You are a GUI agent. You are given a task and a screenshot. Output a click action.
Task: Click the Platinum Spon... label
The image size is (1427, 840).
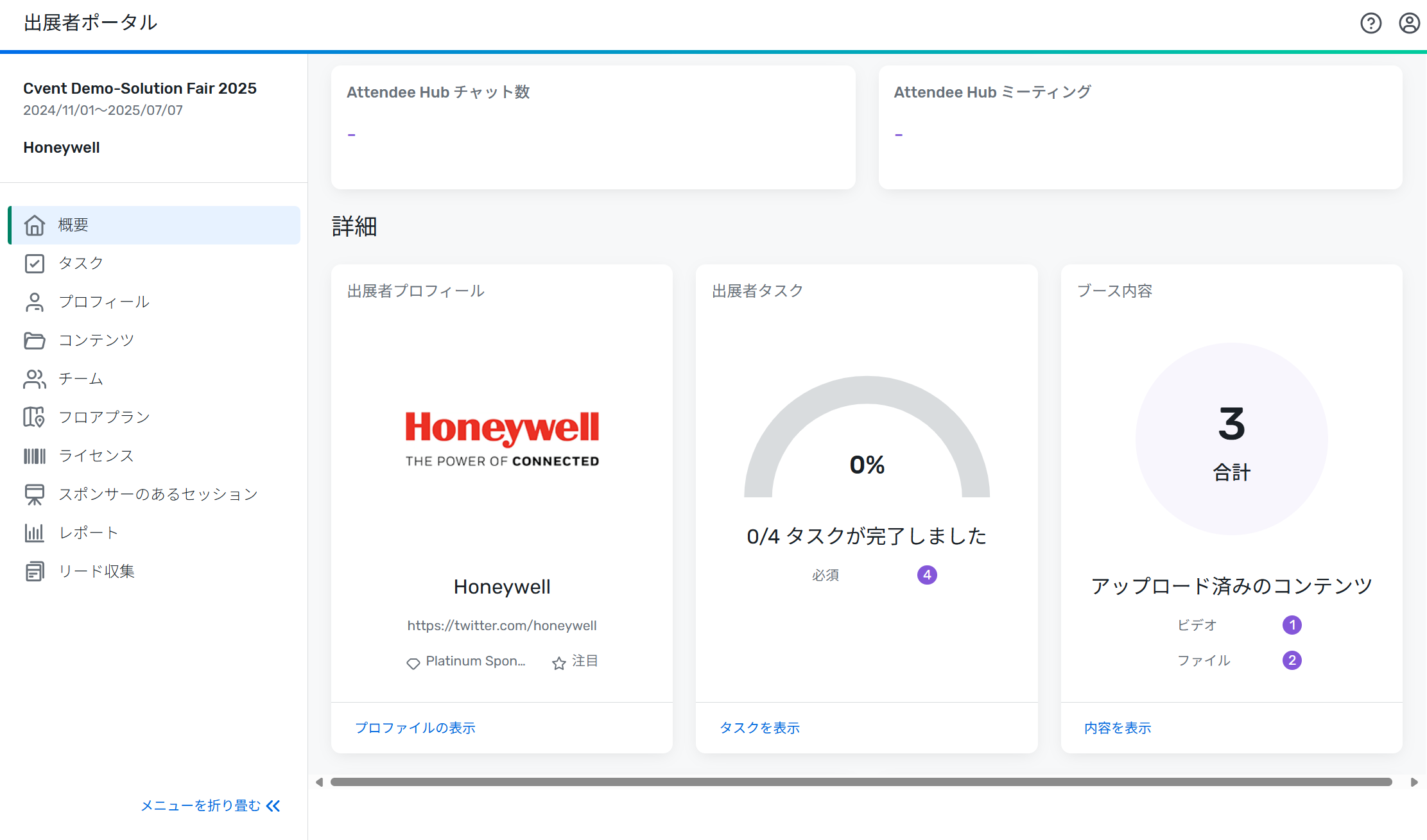tap(476, 662)
